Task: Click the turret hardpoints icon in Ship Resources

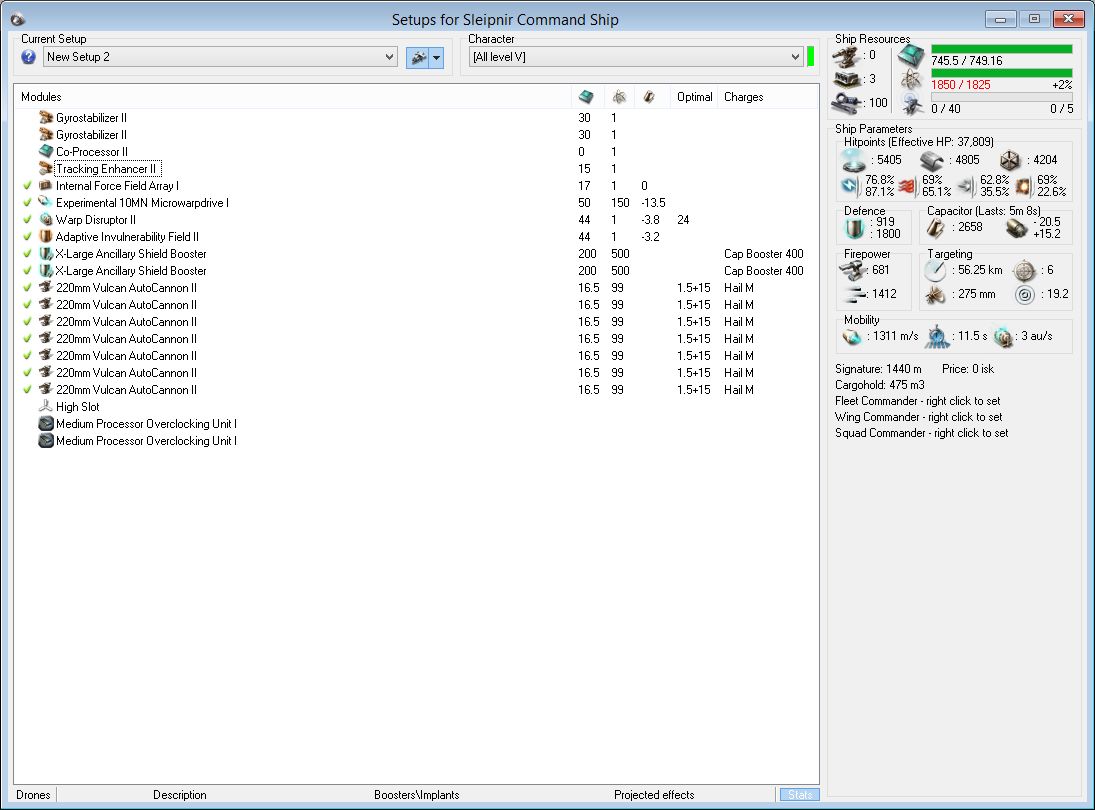Action: tap(846, 57)
